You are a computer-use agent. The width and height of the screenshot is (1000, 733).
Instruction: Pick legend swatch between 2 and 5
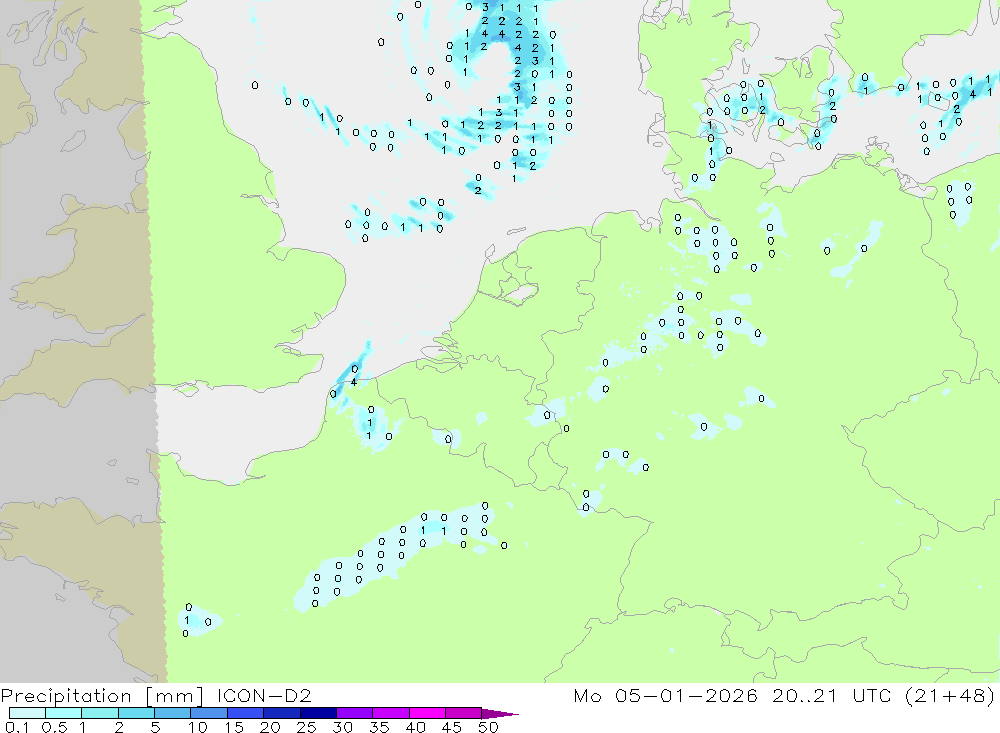[x=136, y=713]
